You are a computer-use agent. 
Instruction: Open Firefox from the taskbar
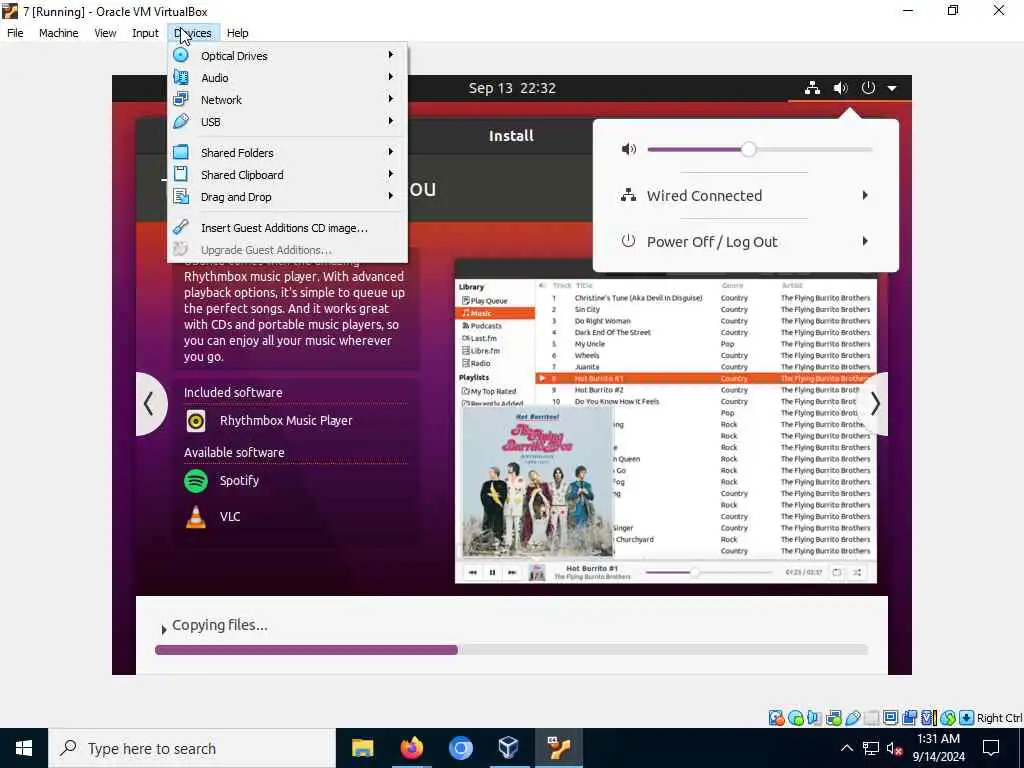tap(411, 748)
